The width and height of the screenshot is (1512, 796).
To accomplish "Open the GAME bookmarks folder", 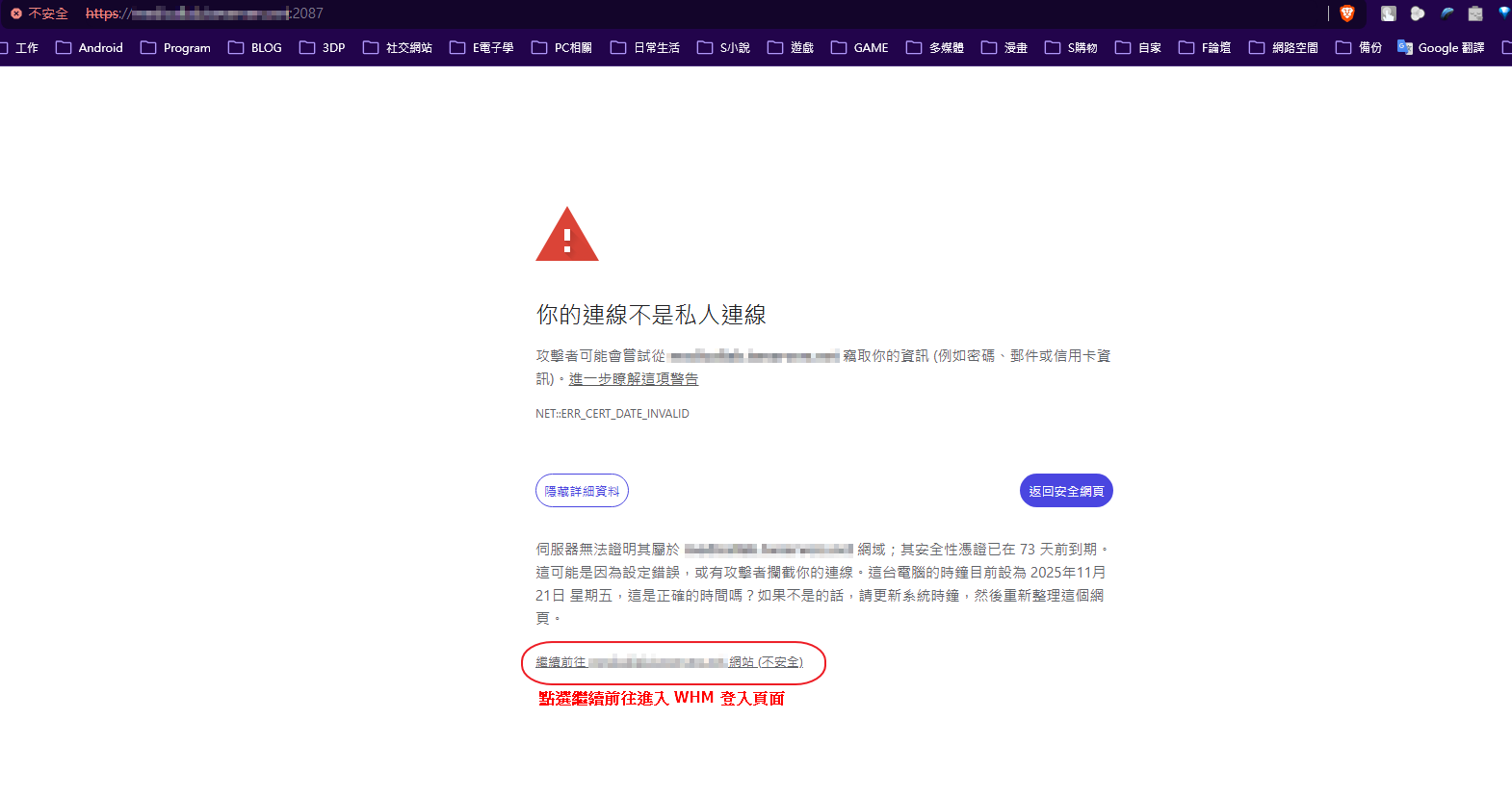I will pyautogui.click(x=859, y=48).
